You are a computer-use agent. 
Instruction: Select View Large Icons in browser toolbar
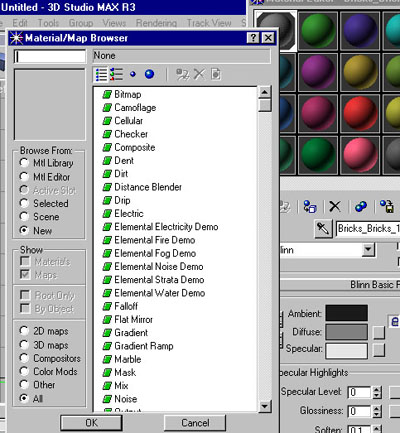tap(149, 74)
